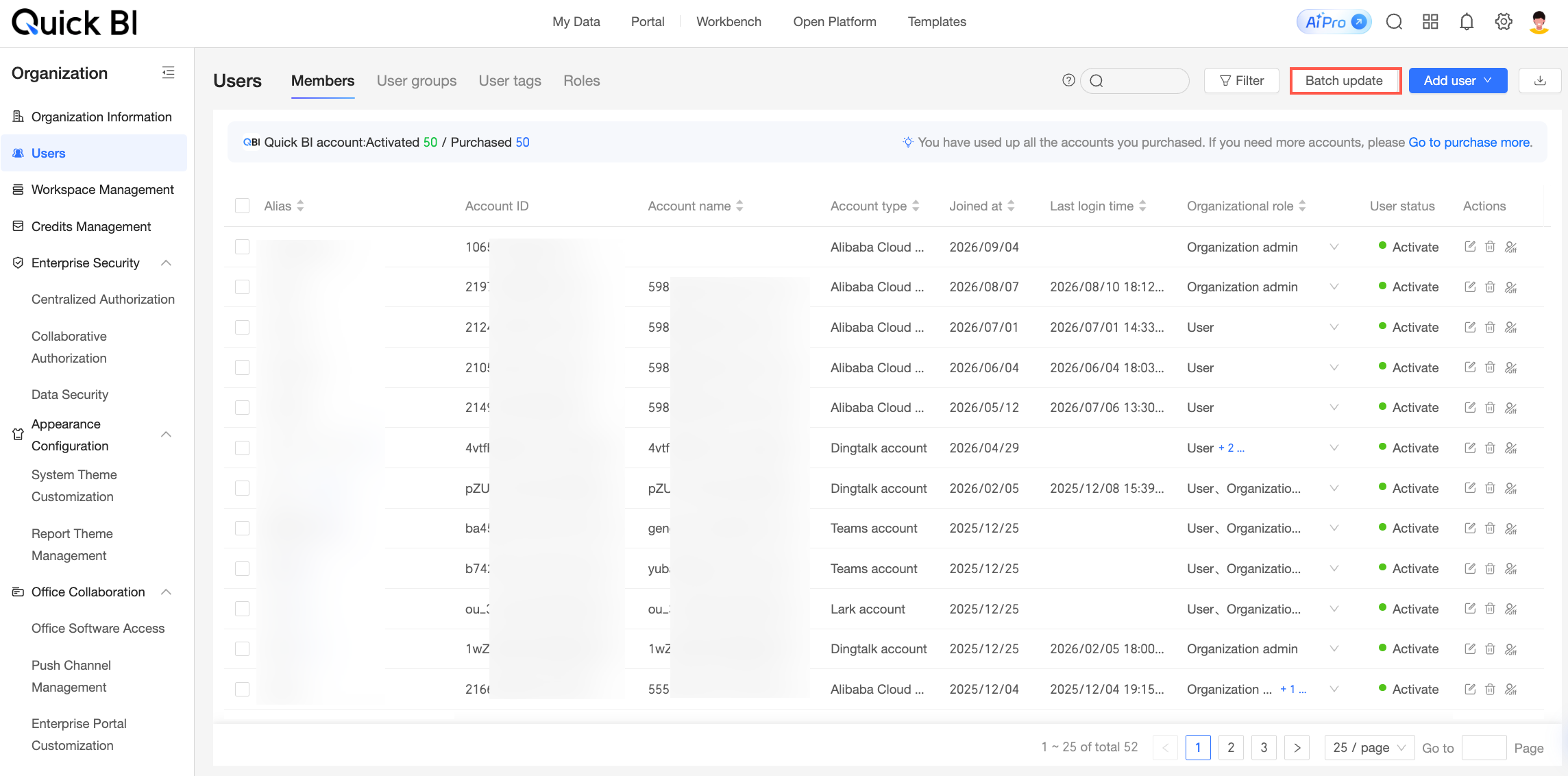Delete the user joined 2026/04/29
This screenshot has width=1568, height=776.
(1490, 448)
